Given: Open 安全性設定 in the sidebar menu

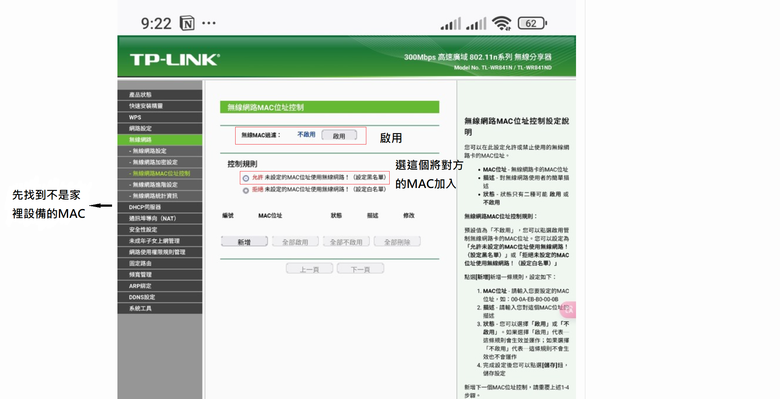Looking at the screenshot, I should [160, 229].
